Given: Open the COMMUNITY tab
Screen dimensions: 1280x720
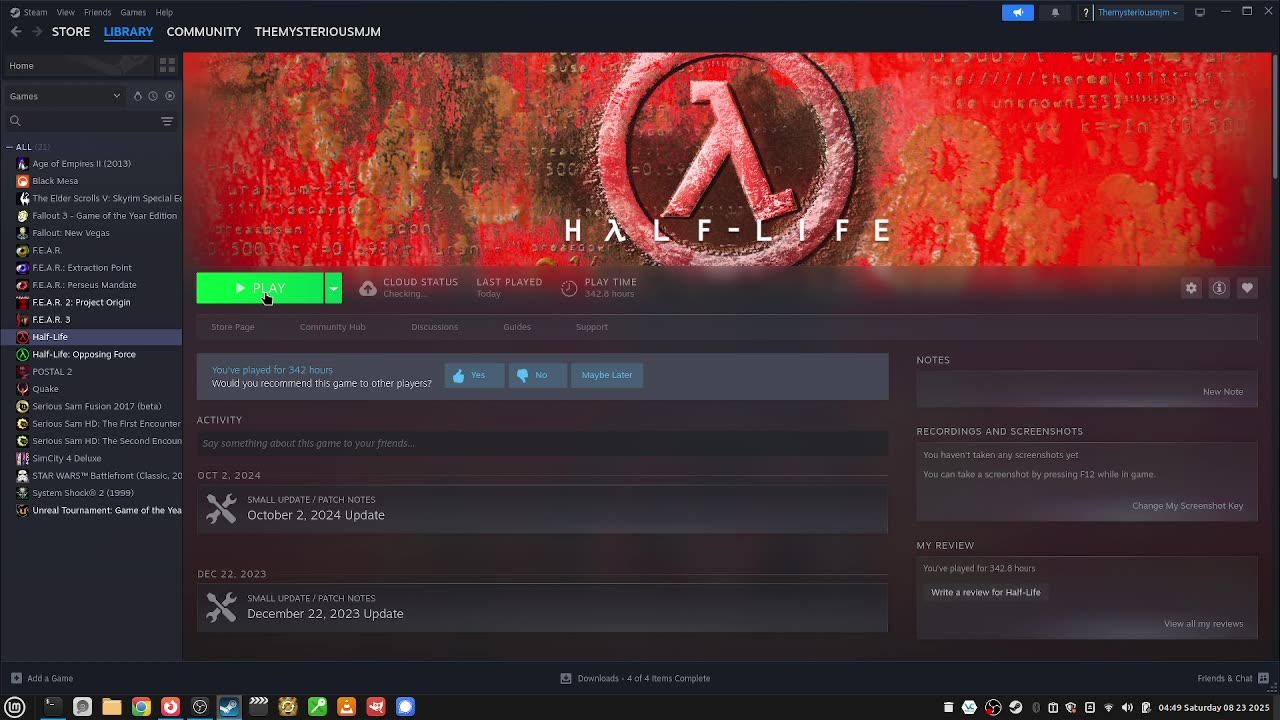Looking at the screenshot, I should [204, 32].
